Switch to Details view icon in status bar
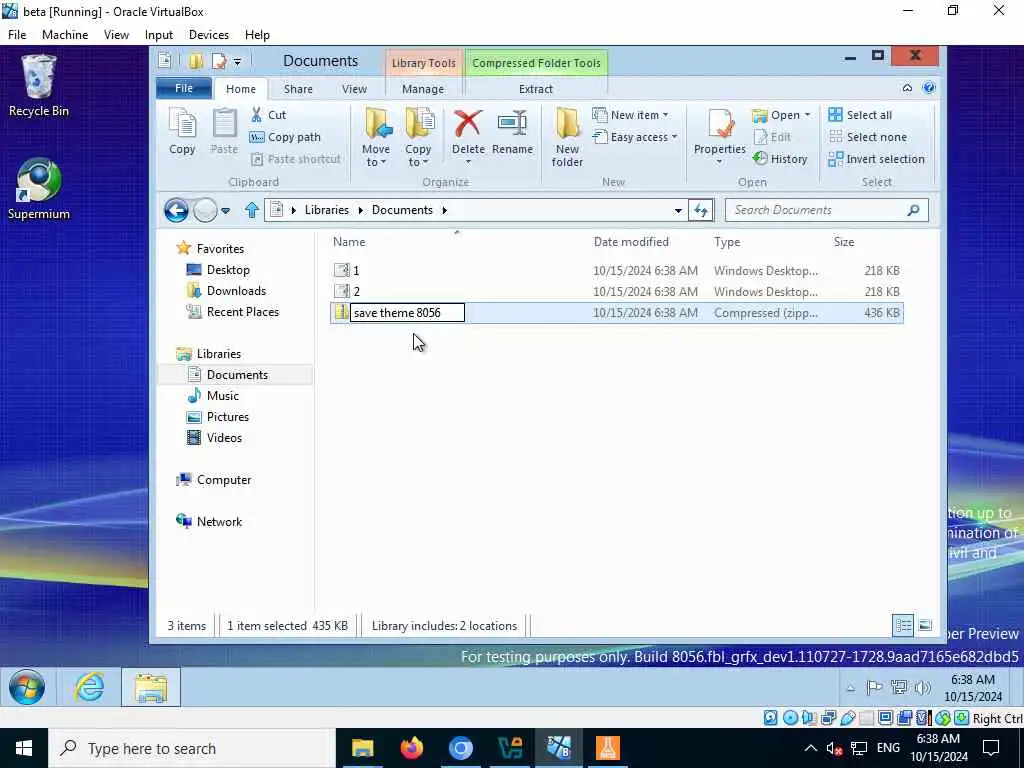Image resolution: width=1024 pixels, height=768 pixels. click(903, 626)
